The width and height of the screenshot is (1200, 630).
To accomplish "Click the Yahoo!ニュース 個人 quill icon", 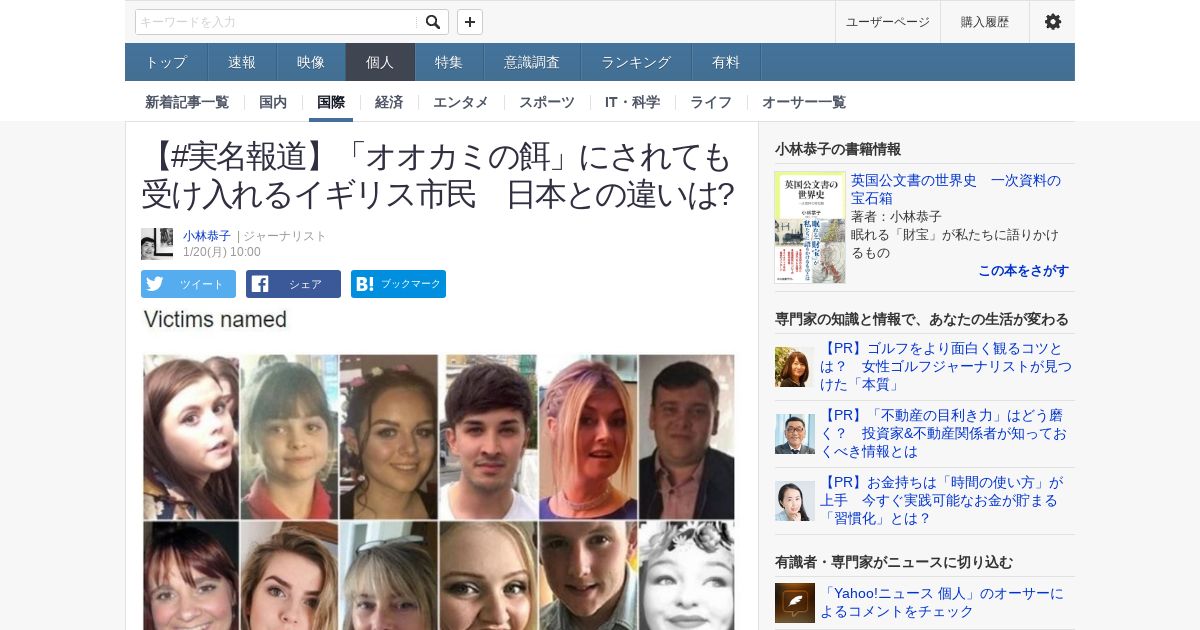I will 795,603.
